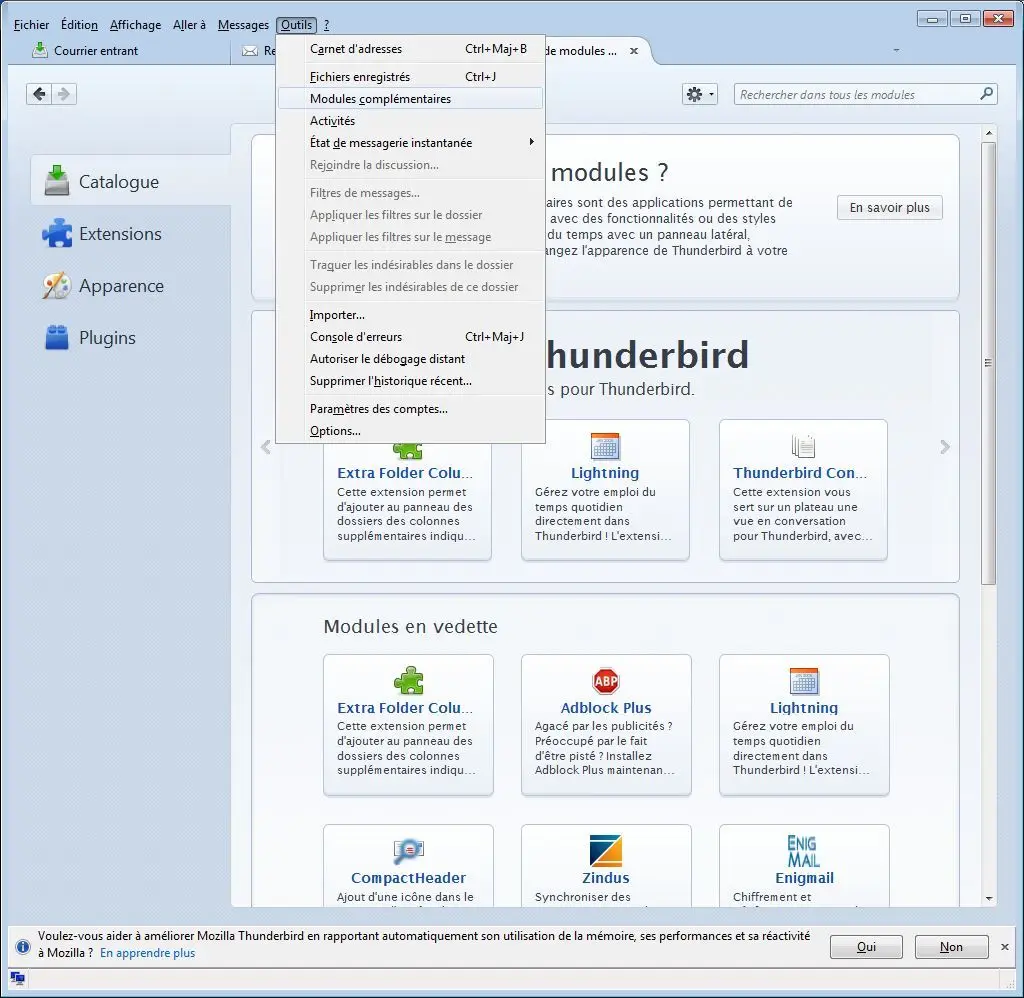Open the gear tools dropdown
The image size is (1024, 998).
(x=699, y=95)
